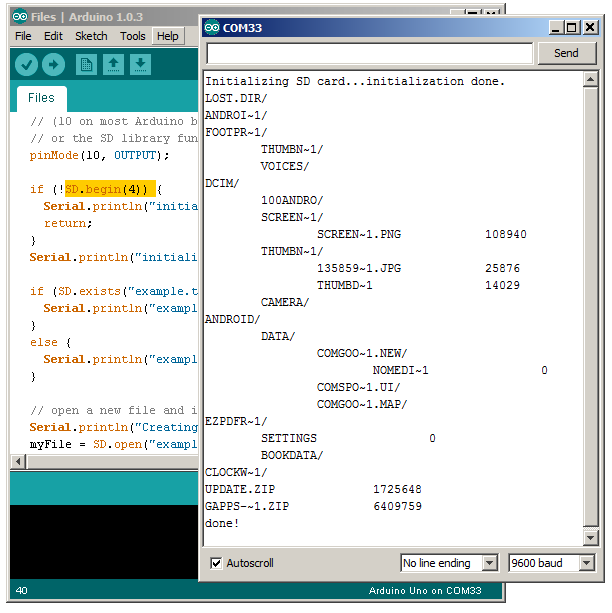
Task: Open the No line ending dropdown
Action: coord(449,563)
